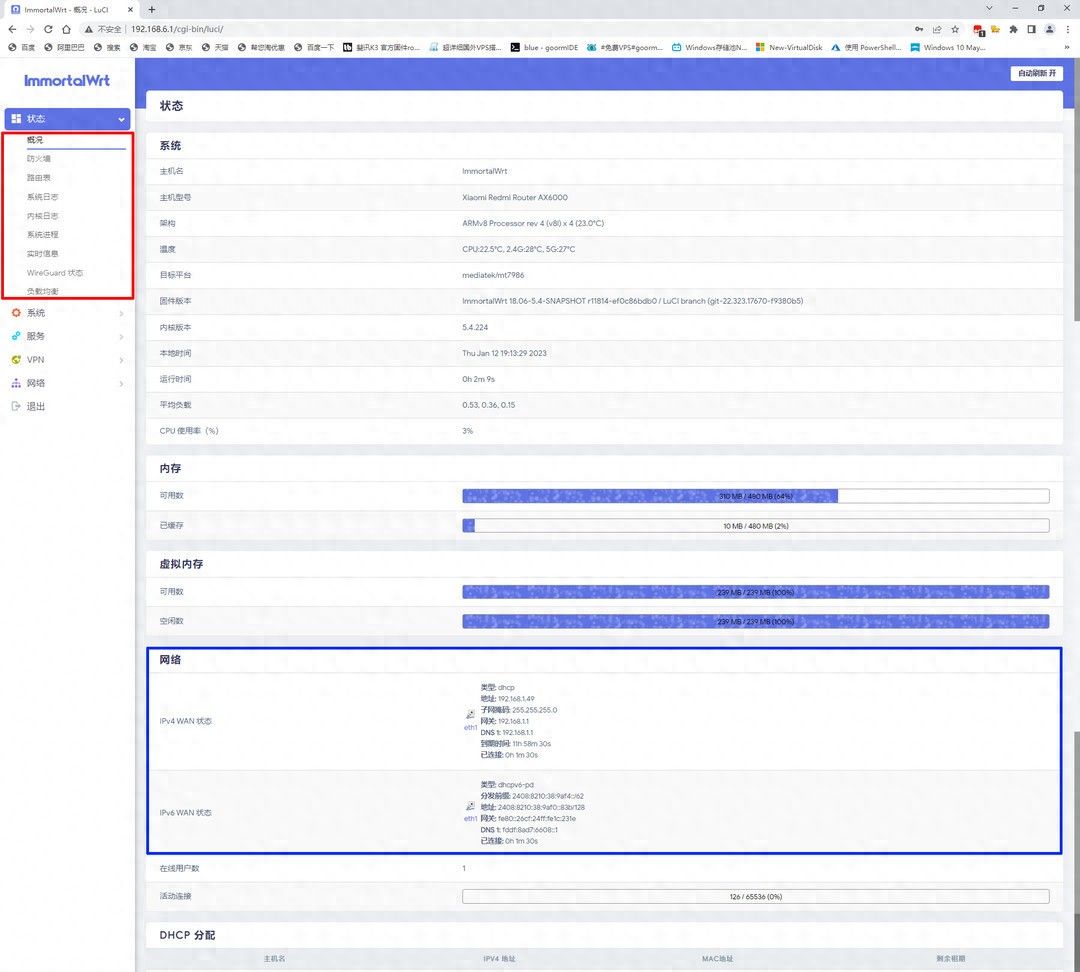
Task: Bookmark this page with the star icon
Action: (955, 29)
